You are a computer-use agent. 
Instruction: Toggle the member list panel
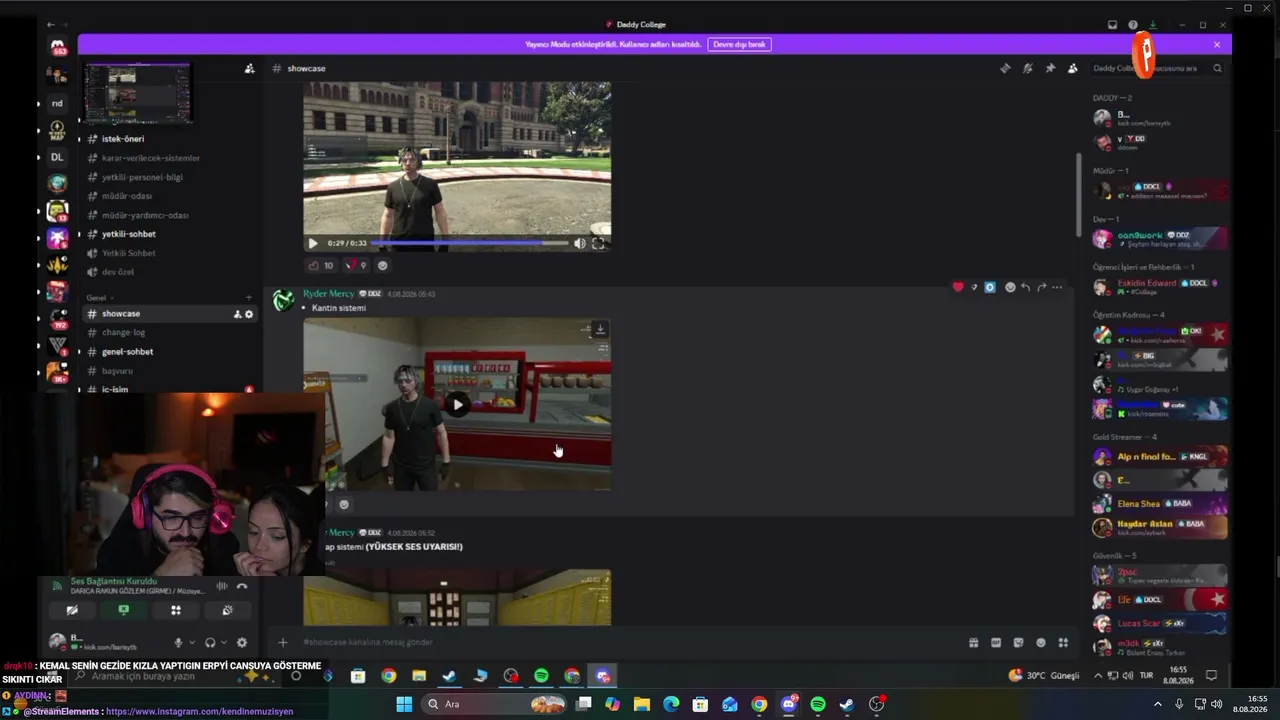coord(1072,68)
